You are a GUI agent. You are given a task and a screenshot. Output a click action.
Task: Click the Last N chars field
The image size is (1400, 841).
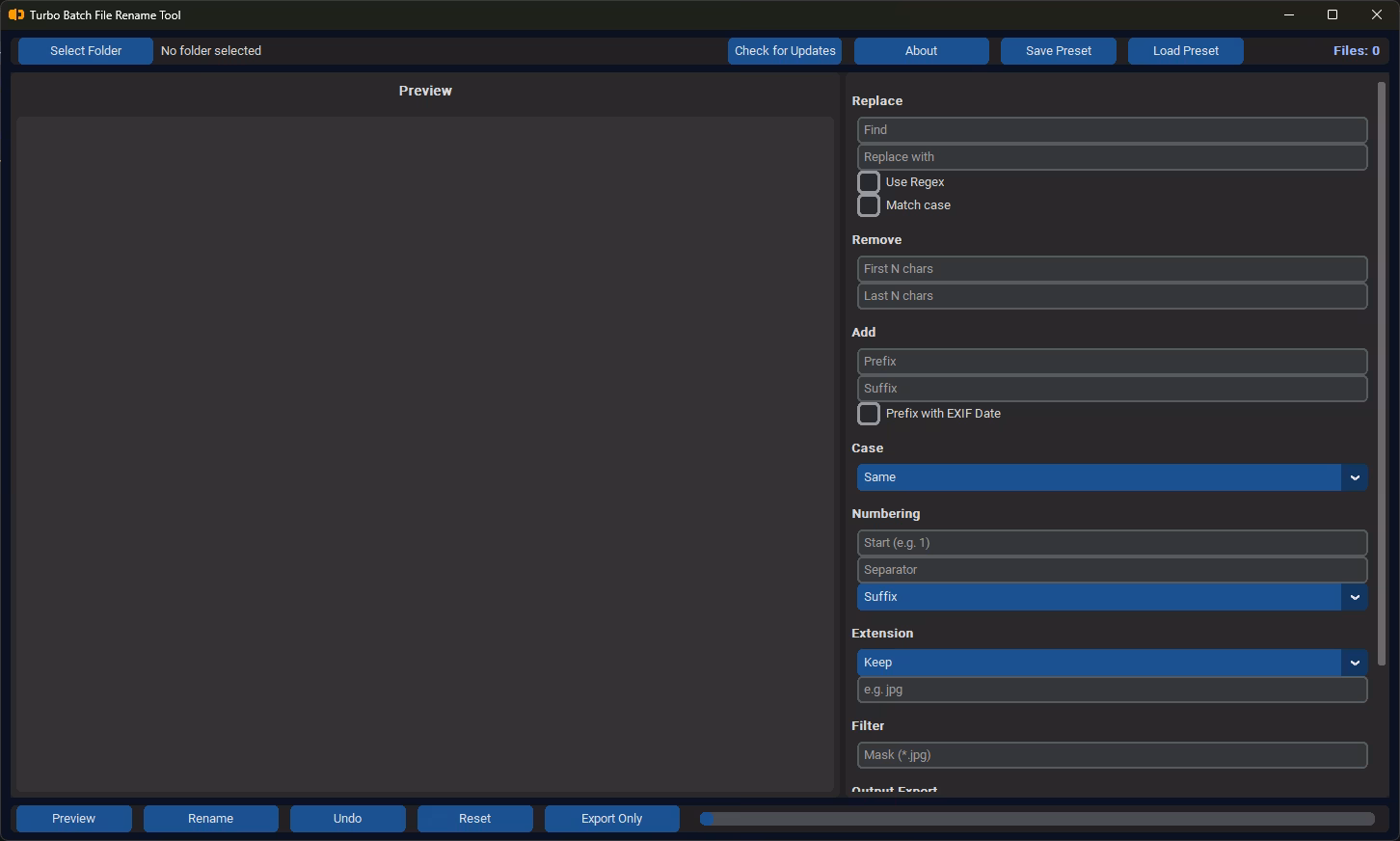[x=1113, y=296]
